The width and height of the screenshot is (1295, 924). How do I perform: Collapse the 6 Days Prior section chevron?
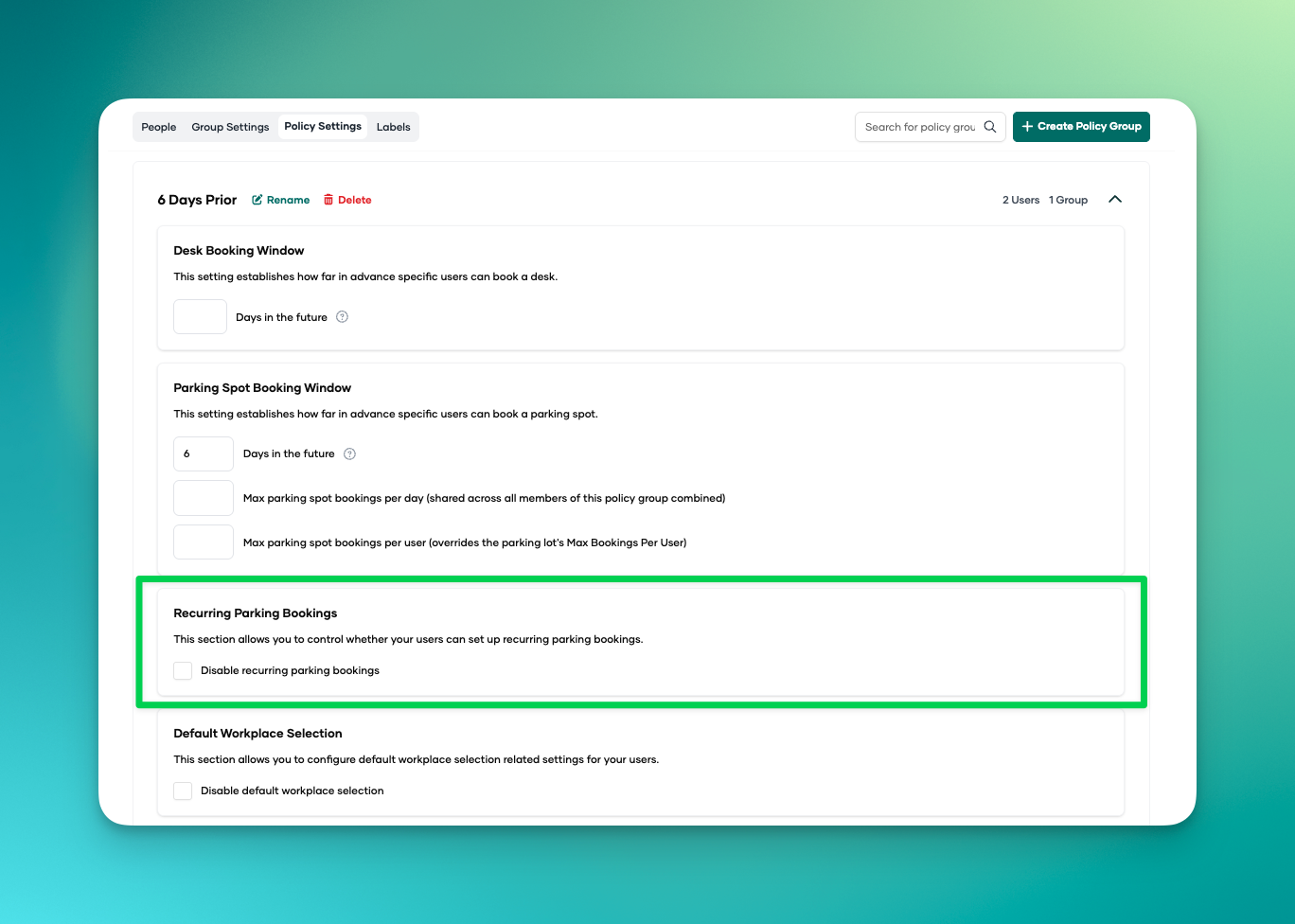pos(1115,199)
